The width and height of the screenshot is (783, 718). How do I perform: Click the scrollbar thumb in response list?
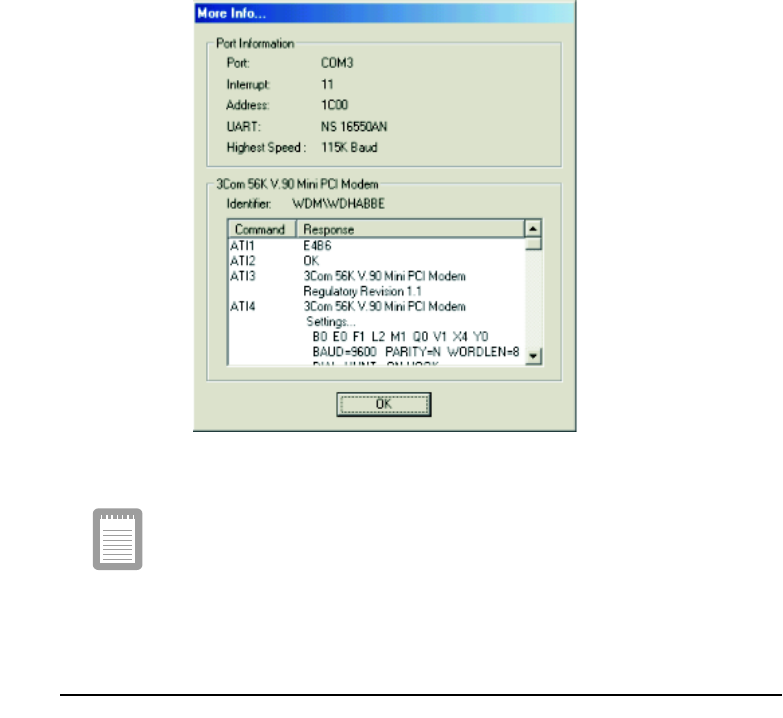click(x=533, y=244)
